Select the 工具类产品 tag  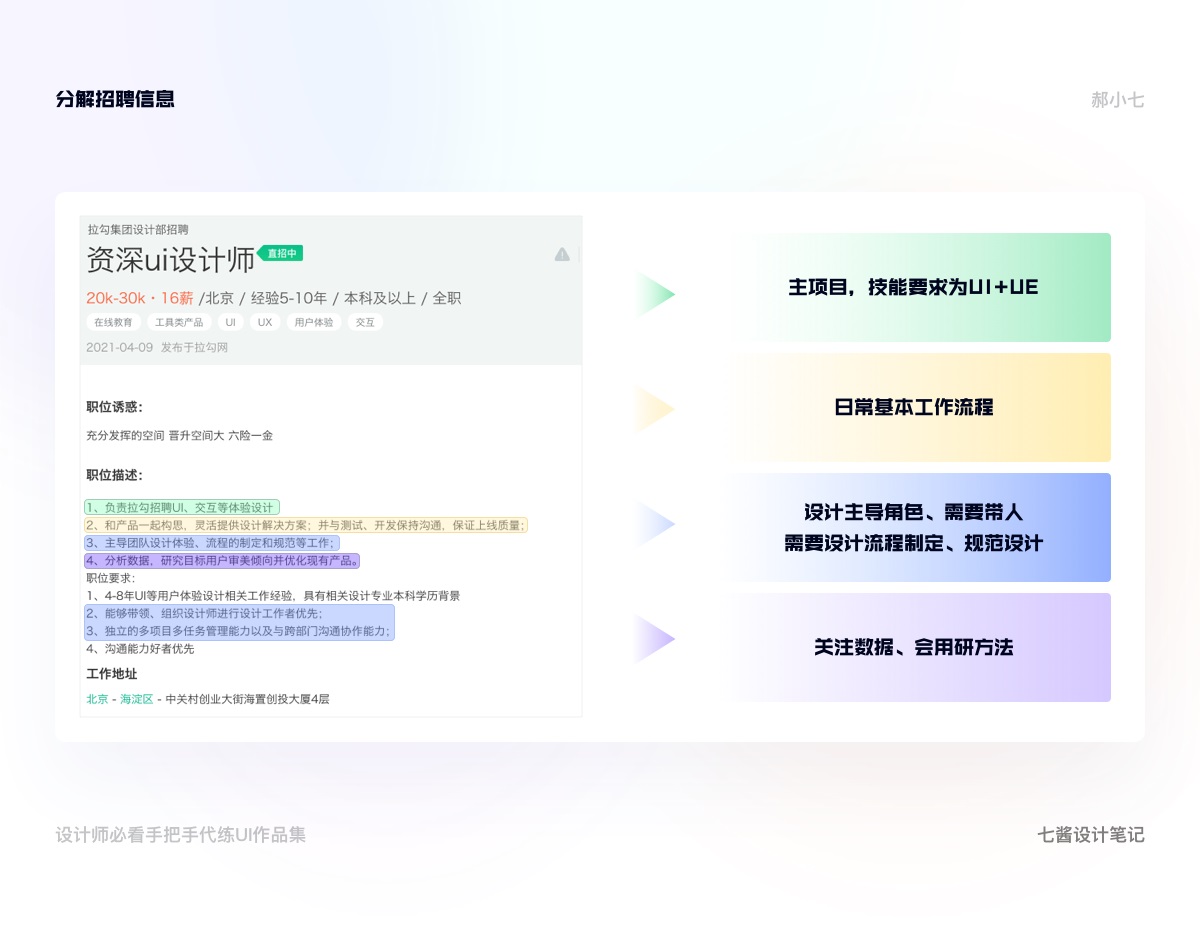click(179, 323)
